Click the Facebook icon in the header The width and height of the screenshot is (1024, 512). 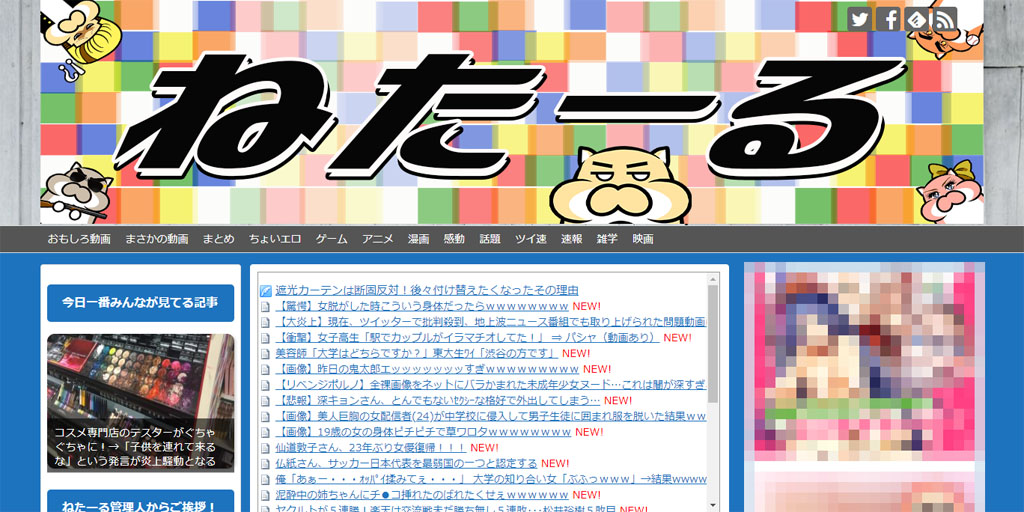coord(888,19)
